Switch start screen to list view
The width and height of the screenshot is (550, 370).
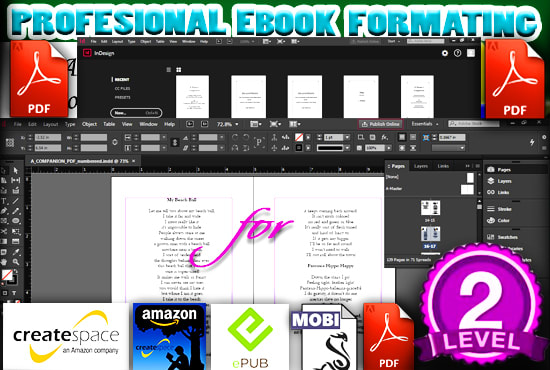click(x=169, y=70)
